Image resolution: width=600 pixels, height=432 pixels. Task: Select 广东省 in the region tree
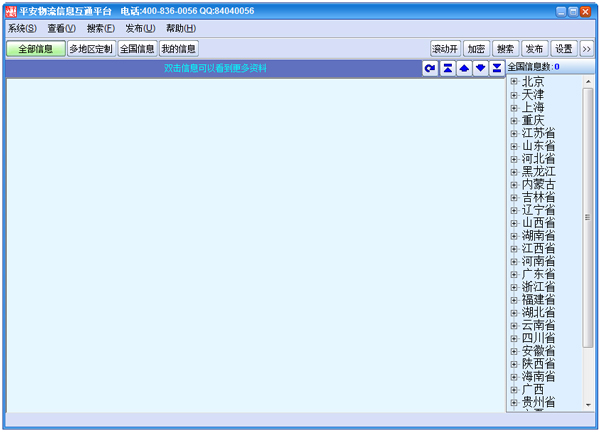[x=538, y=274]
